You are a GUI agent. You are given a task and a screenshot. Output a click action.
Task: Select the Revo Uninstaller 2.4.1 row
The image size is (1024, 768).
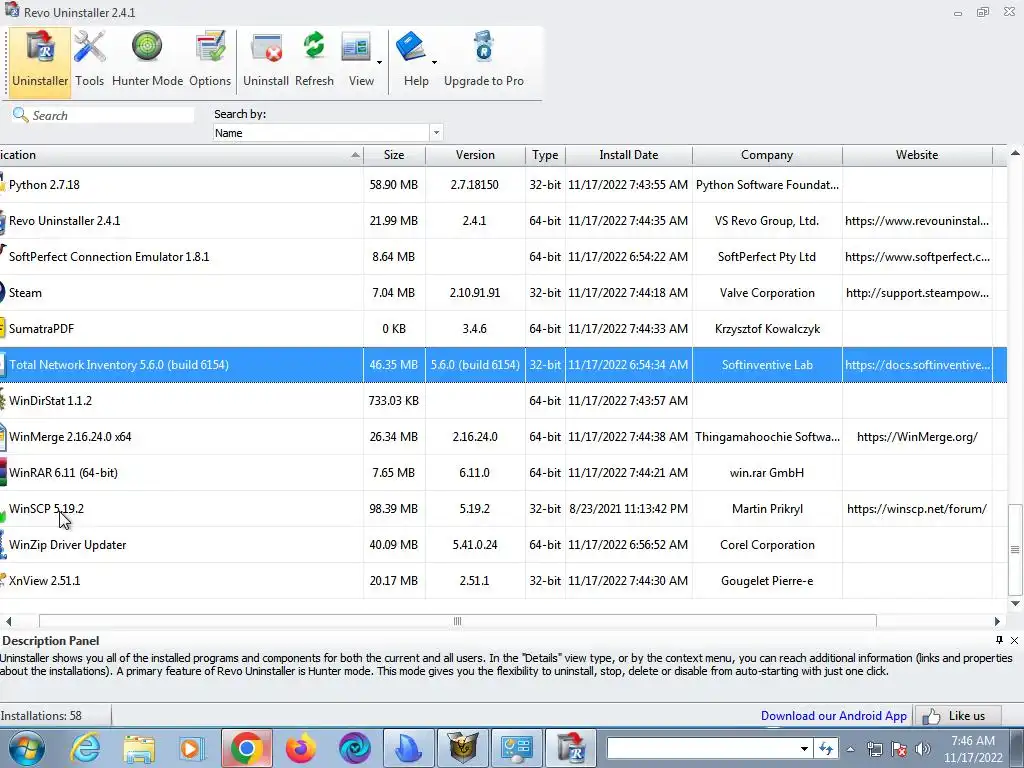pos(503,221)
